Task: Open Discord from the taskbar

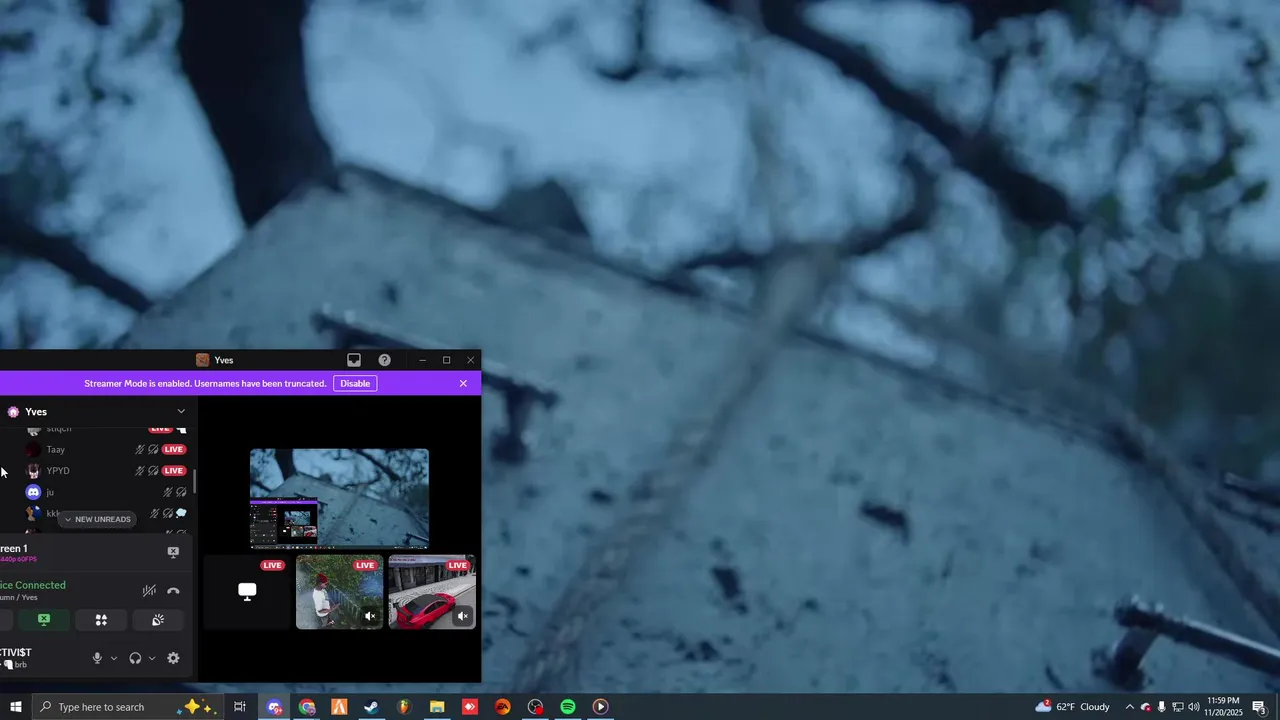Action: [274, 707]
